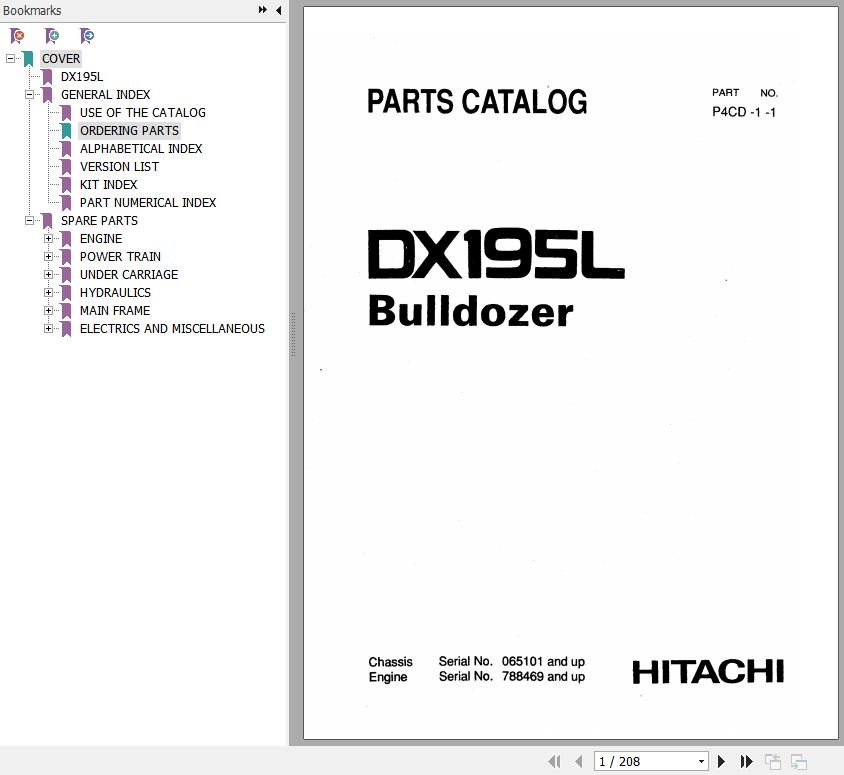Click the Bookmarks panel title
Image resolution: width=844 pixels, height=775 pixels.
32,10
